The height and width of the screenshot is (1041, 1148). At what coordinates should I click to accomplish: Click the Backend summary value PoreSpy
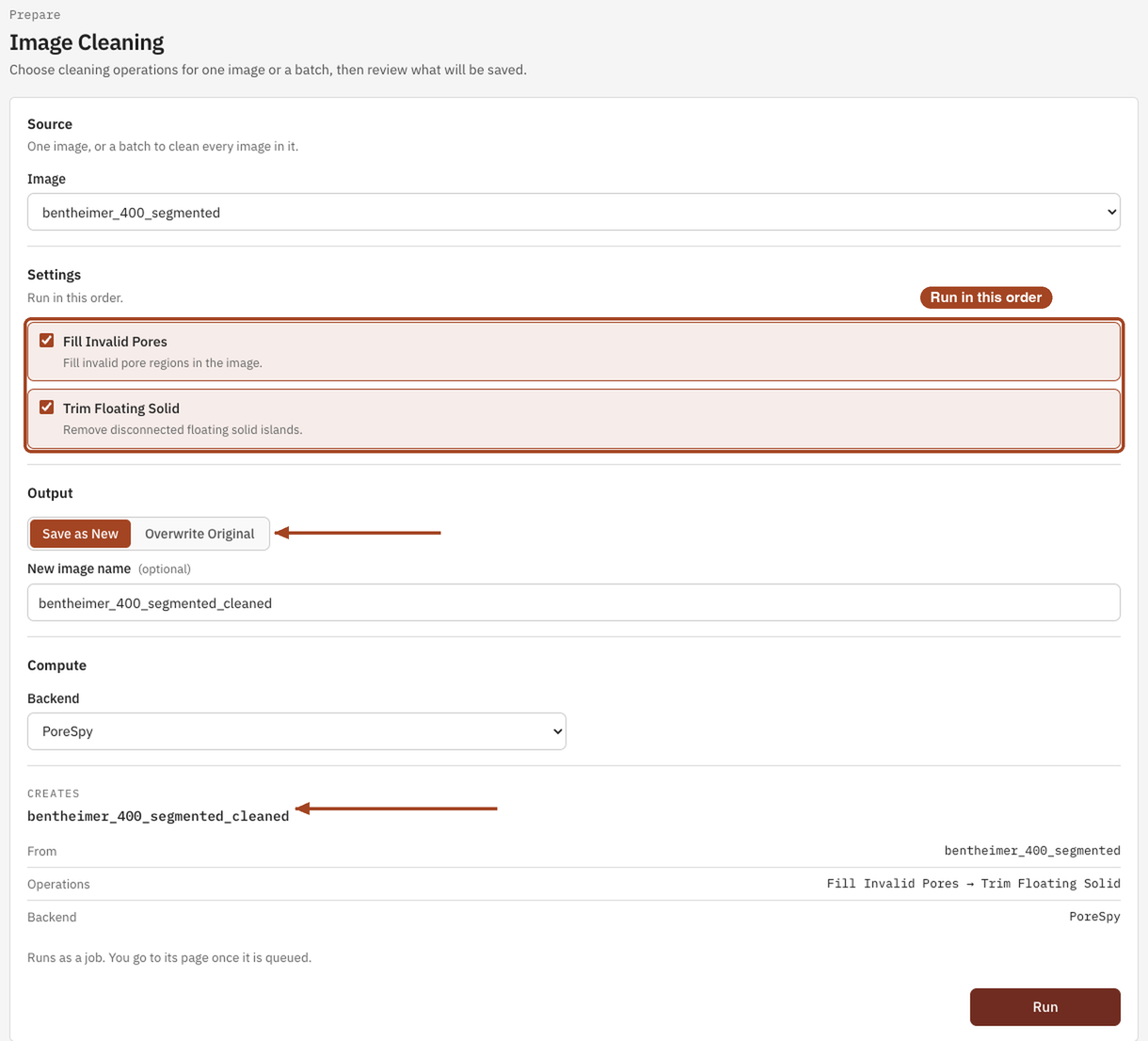tap(1094, 917)
